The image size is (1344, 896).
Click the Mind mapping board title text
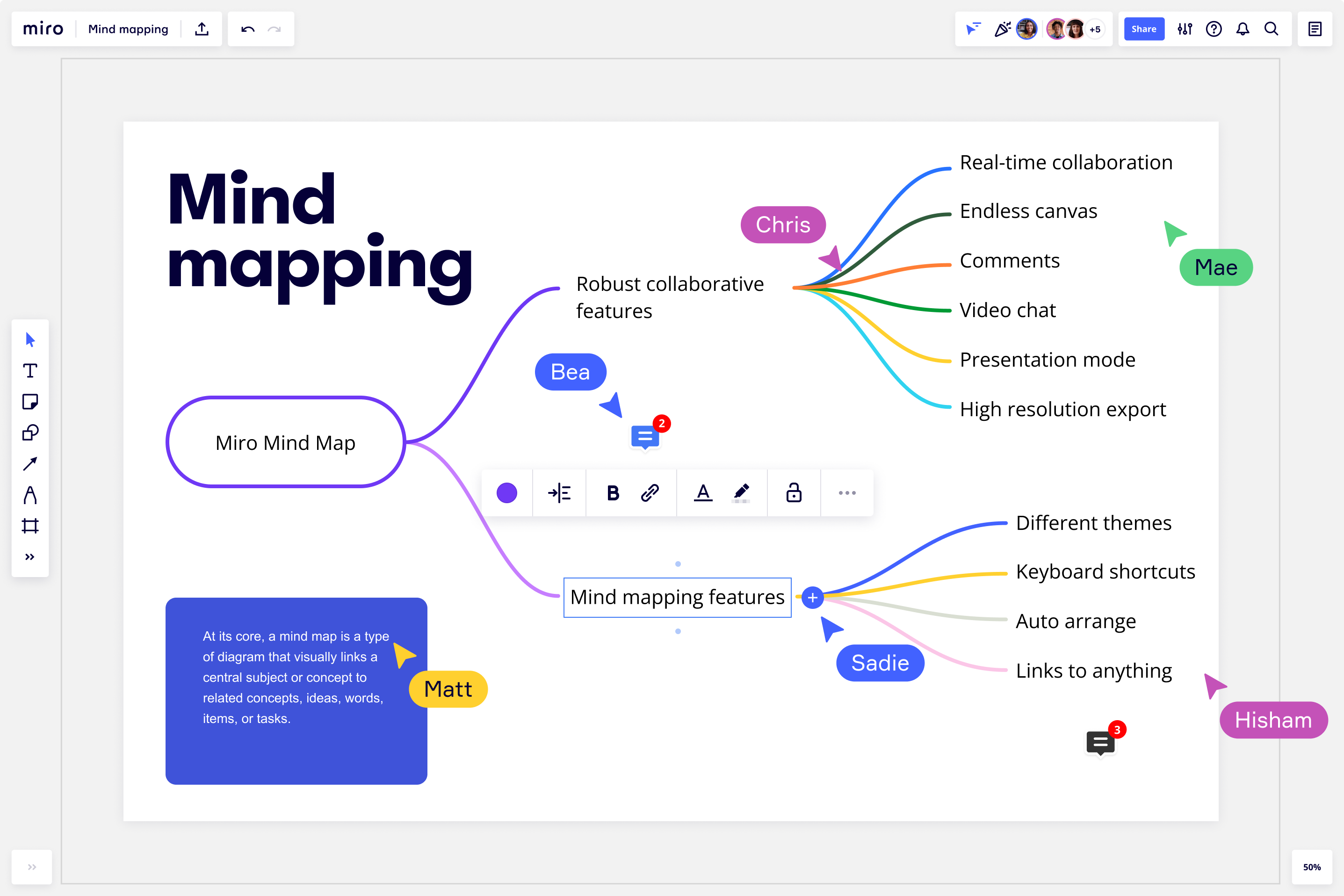(127, 27)
